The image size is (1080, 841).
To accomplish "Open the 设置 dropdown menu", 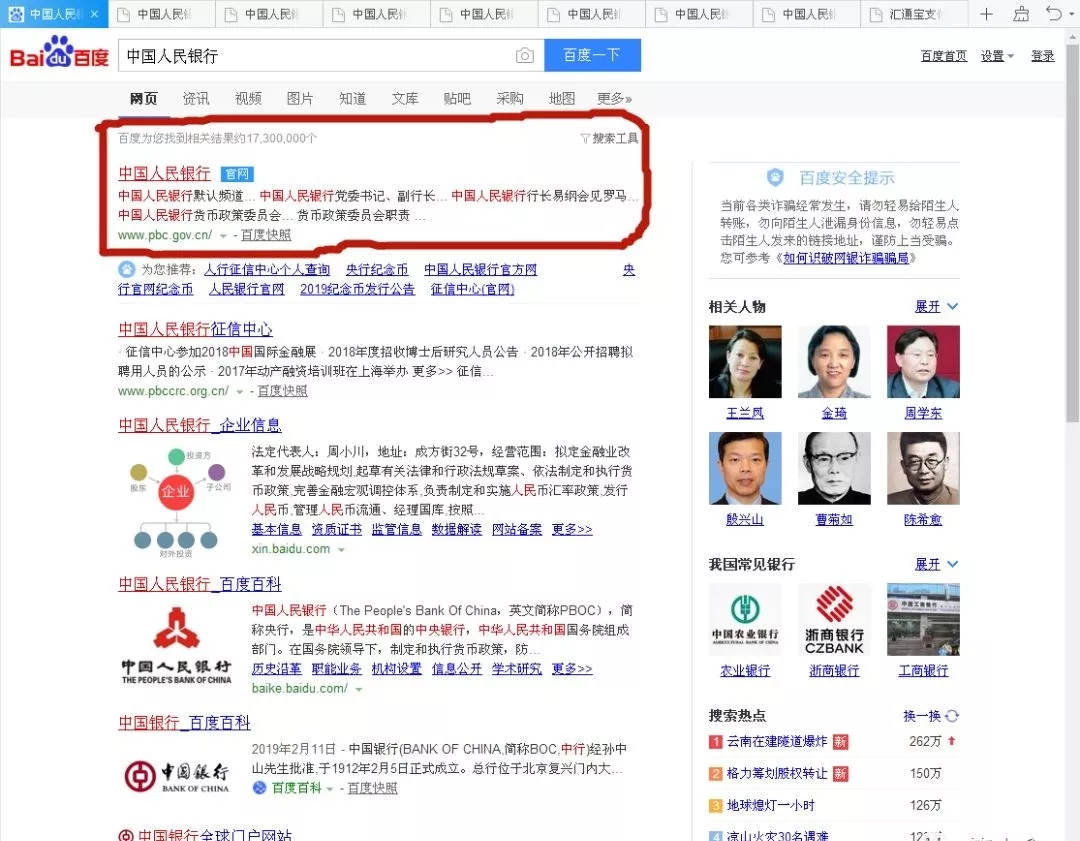I will coord(997,56).
